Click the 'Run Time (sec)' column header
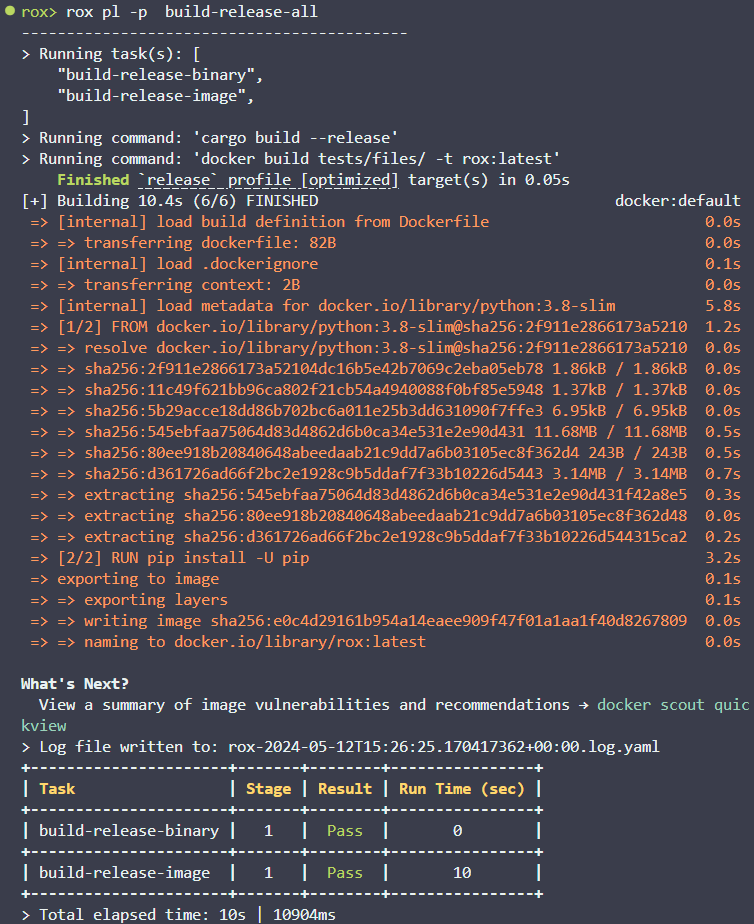Image resolution: width=754 pixels, height=924 pixels. [462, 789]
